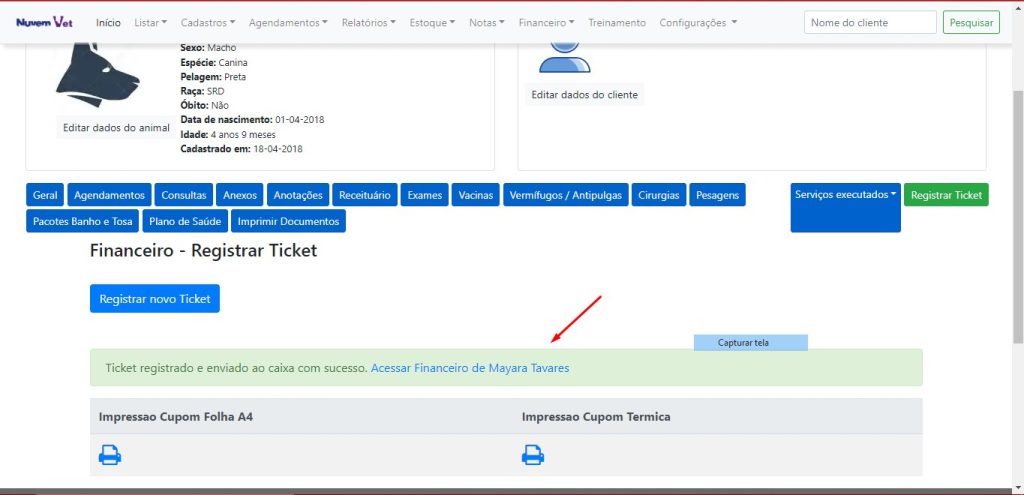Click the thermal coupon printer icon

[x=533, y=455]
